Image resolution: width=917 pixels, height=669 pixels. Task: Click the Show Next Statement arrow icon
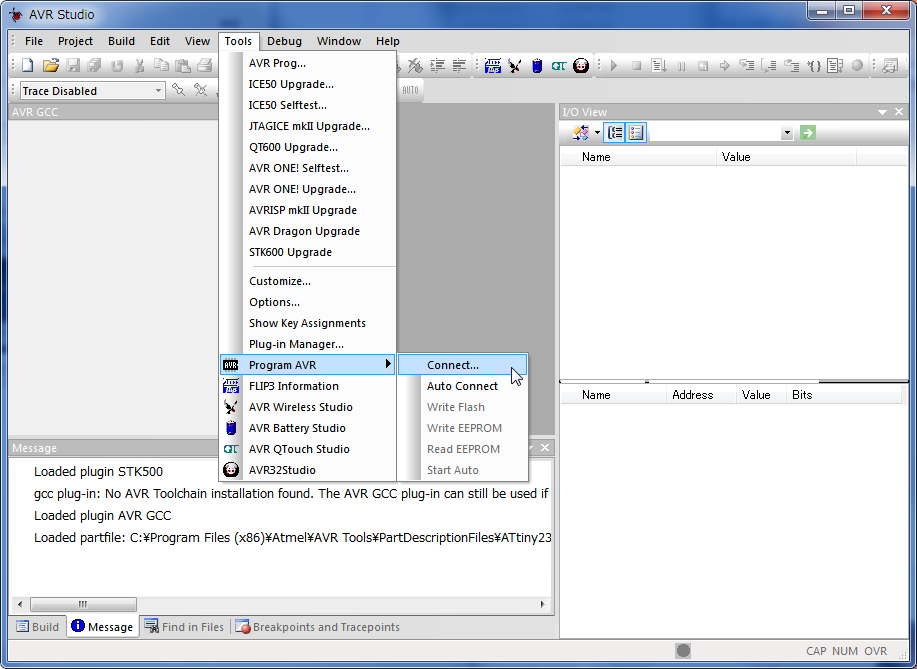point(725,65)
